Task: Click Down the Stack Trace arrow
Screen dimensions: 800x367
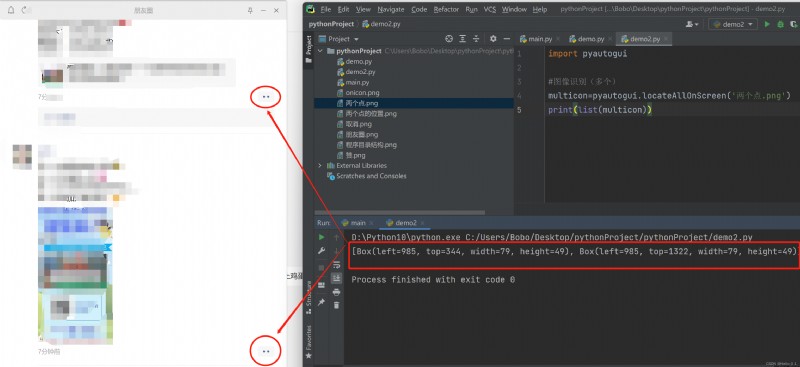Action: click(336, 251)
